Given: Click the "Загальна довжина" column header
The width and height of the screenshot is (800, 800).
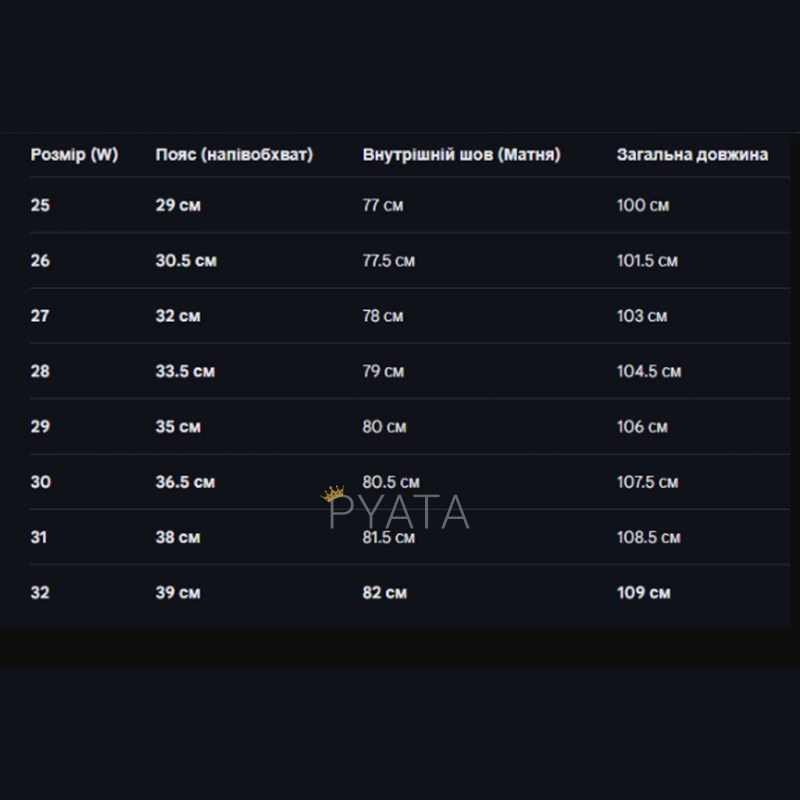Looking at the screenshot, I should [x=692, y=155].
